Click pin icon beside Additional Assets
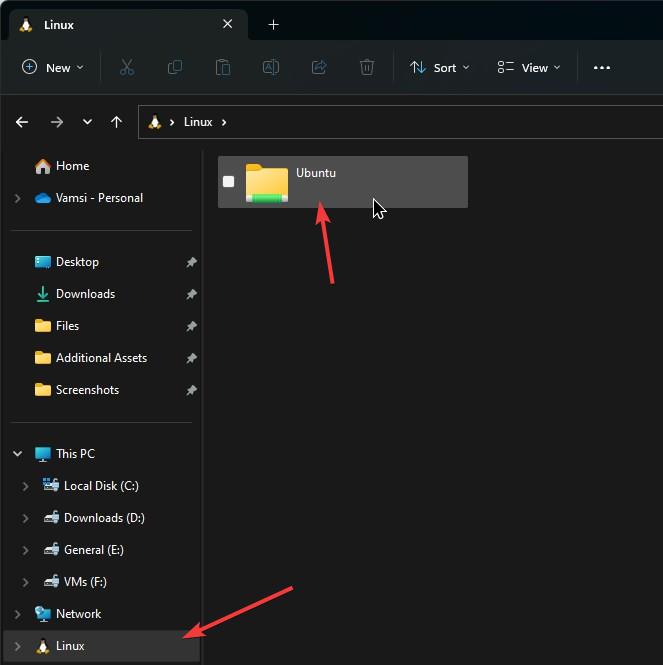Viewport: 663px width, 665px height. tap(191, 358)
